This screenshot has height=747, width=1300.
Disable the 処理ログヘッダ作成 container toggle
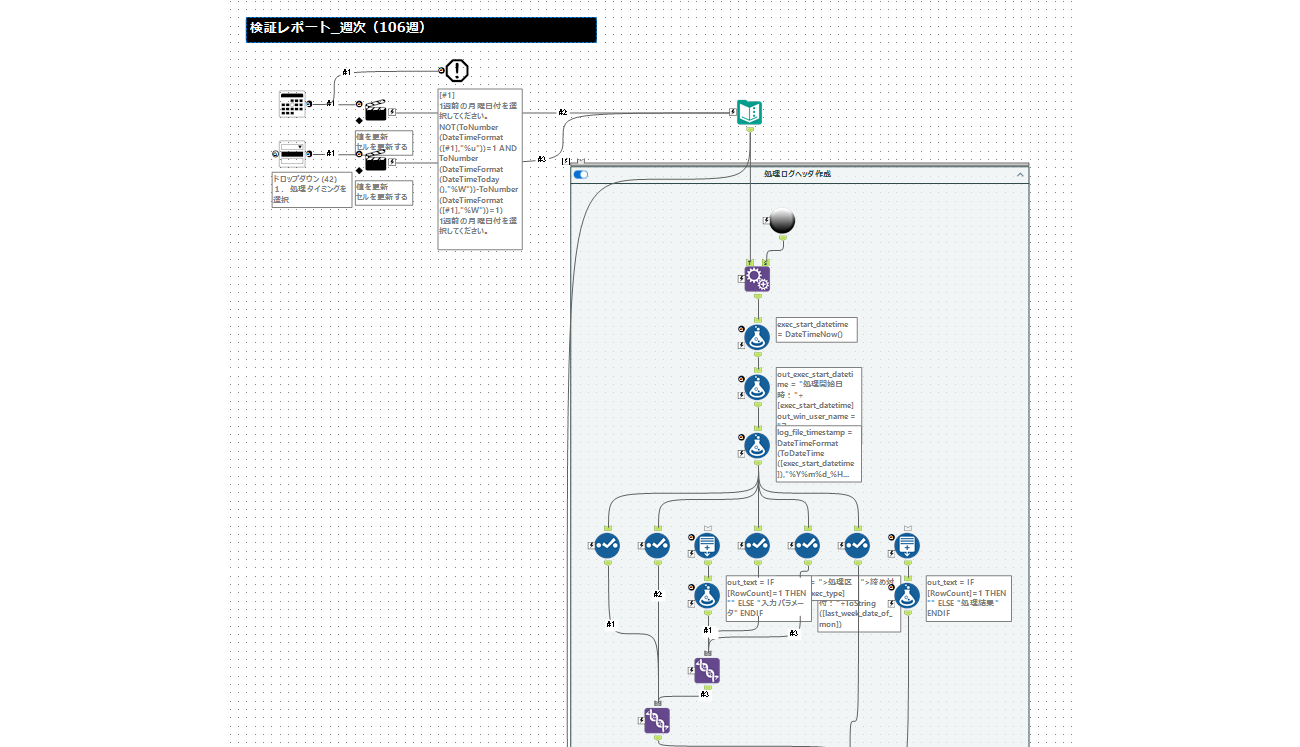(581, 174)
